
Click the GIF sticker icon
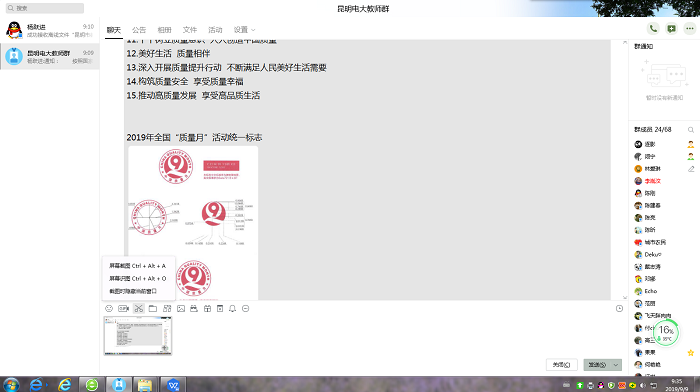(124, 309)
